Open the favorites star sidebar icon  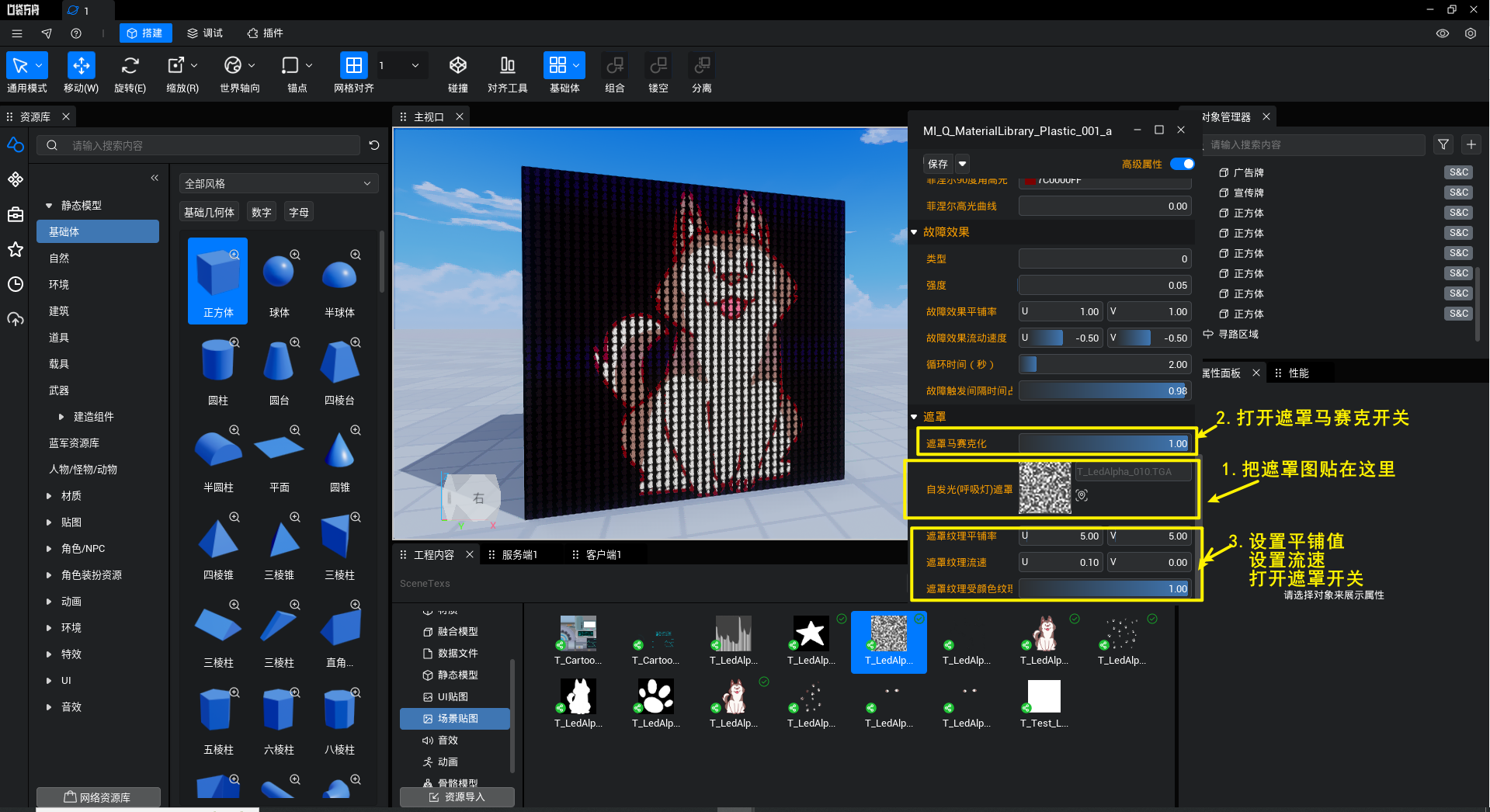16,249
